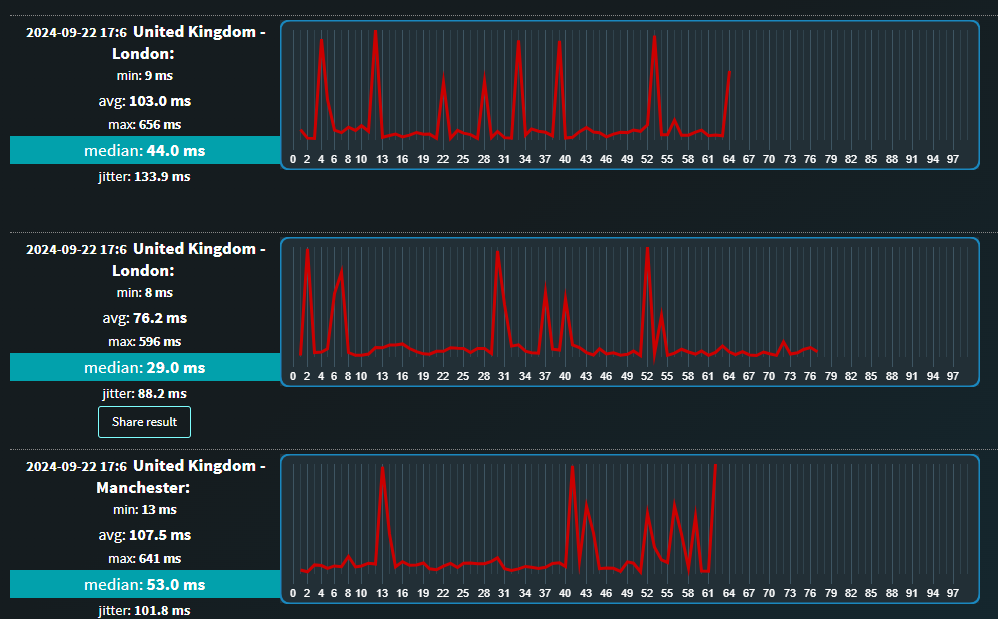
Task: Select the median 53.0 ms bar
Action: [145, 584]
